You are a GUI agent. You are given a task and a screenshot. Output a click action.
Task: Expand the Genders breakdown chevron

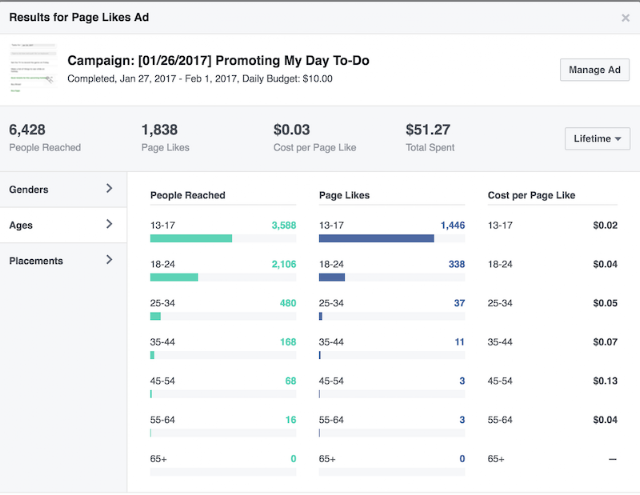pos(109,189)
